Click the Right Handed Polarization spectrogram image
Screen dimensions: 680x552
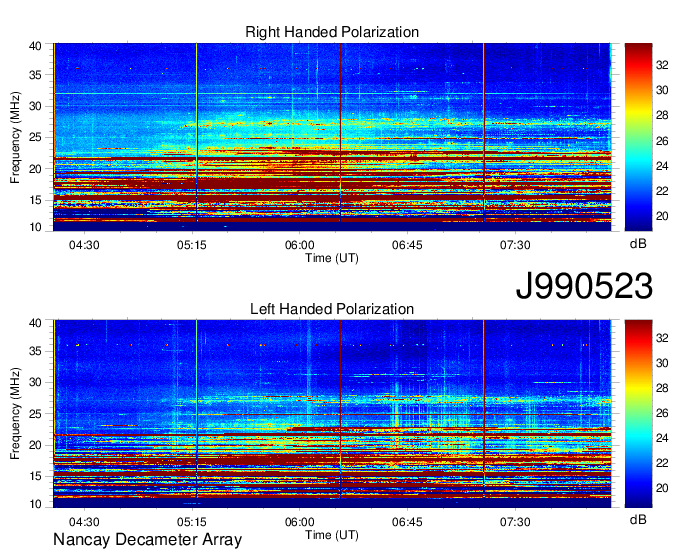(x=332, y=137)
